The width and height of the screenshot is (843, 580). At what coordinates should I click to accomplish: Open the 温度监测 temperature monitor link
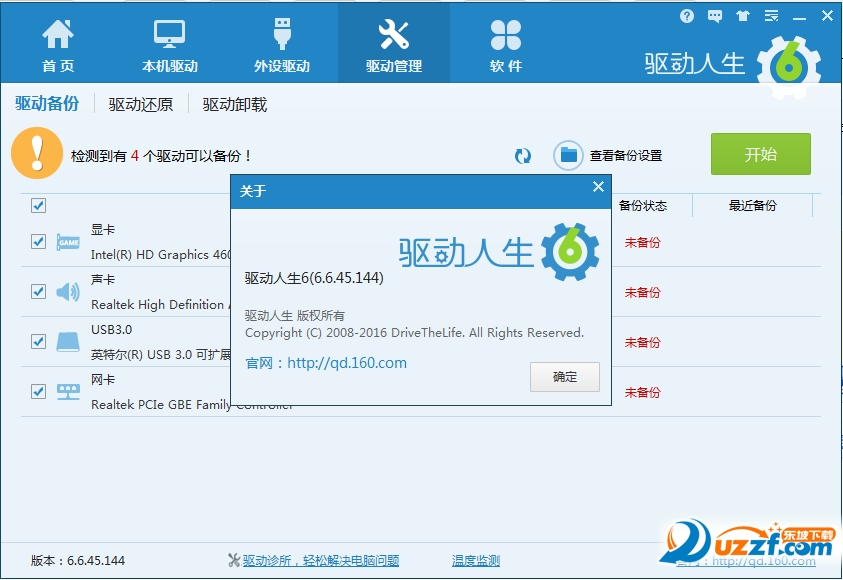pyautogui.click(x=476, y=561)
